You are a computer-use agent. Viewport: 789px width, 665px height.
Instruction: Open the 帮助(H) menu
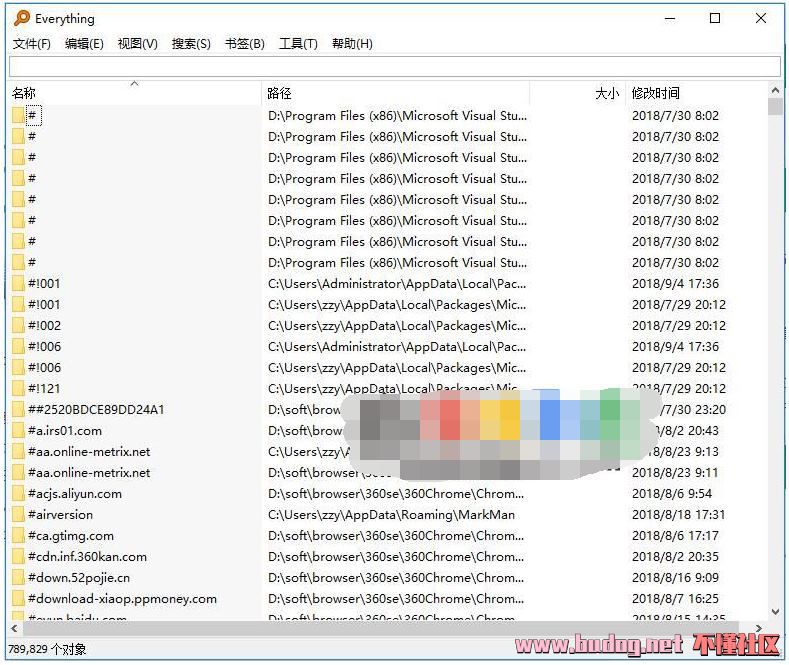point(352,44)
